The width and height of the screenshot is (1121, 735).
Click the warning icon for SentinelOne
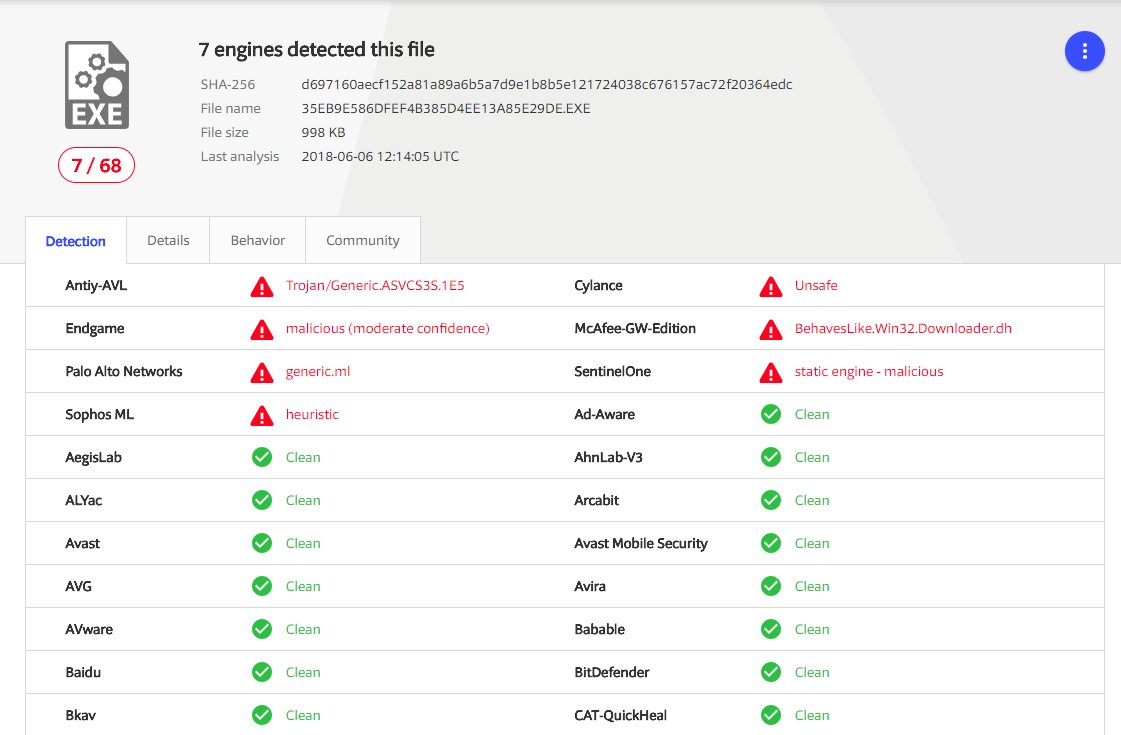[x=771, y=373]
